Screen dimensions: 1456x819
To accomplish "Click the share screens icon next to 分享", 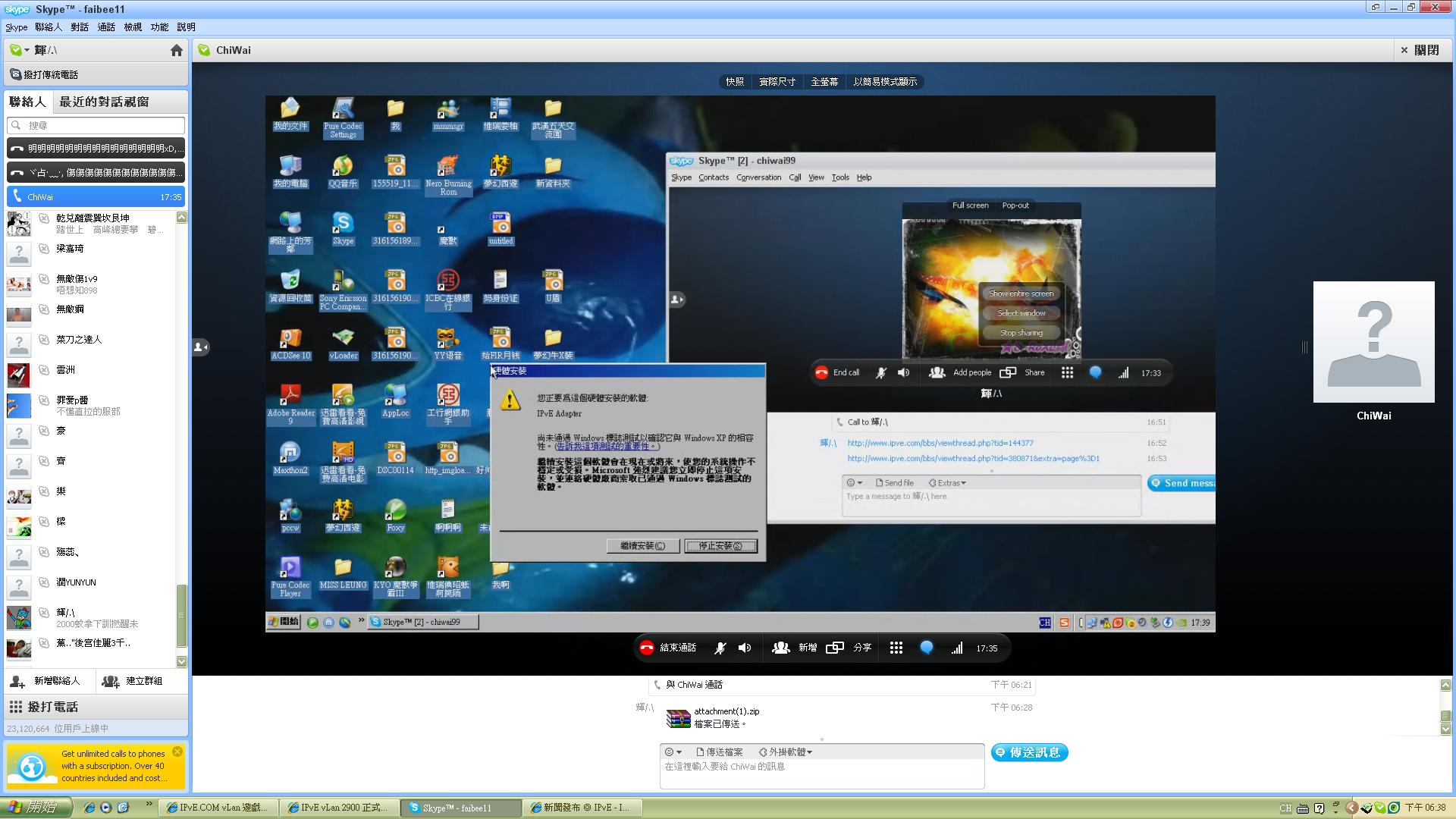I will coord(835,648).
